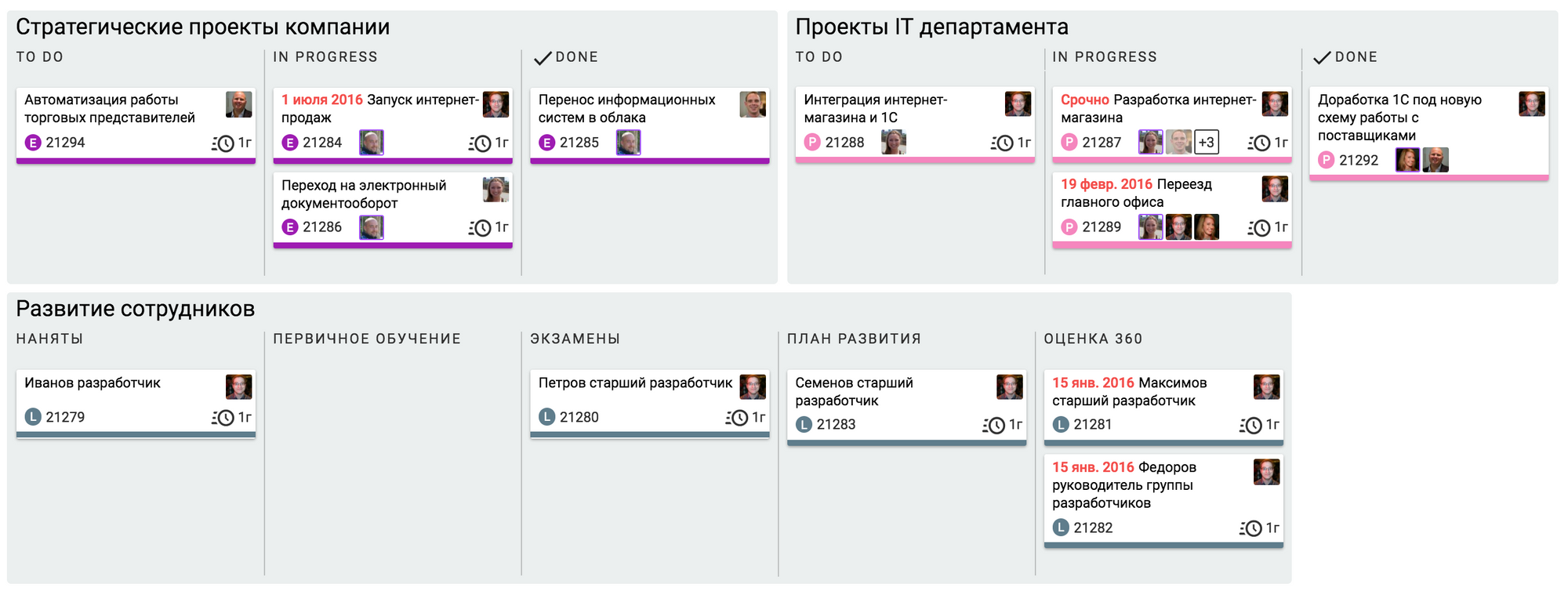This screenshot has height=591, width=1568.
Task: Click the purple E badge on card 21285
Action: pyautogui.click(x=547, y=143)
